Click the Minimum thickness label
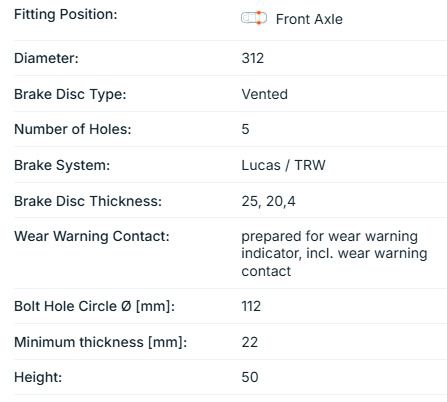Screen dimensions: 447x402 click(x=101, y=342)
